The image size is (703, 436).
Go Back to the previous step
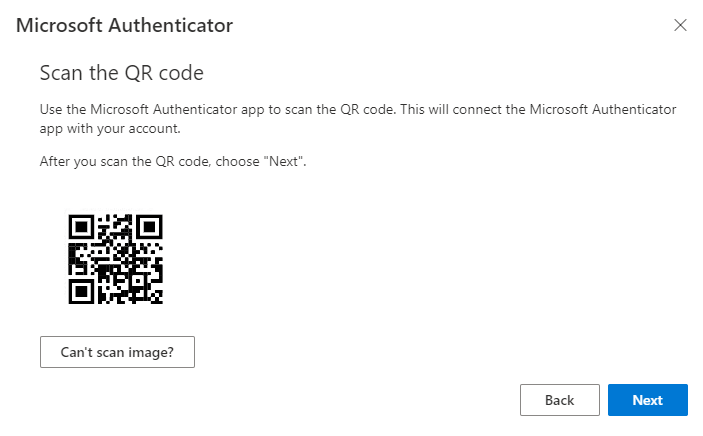click(559, 400)
